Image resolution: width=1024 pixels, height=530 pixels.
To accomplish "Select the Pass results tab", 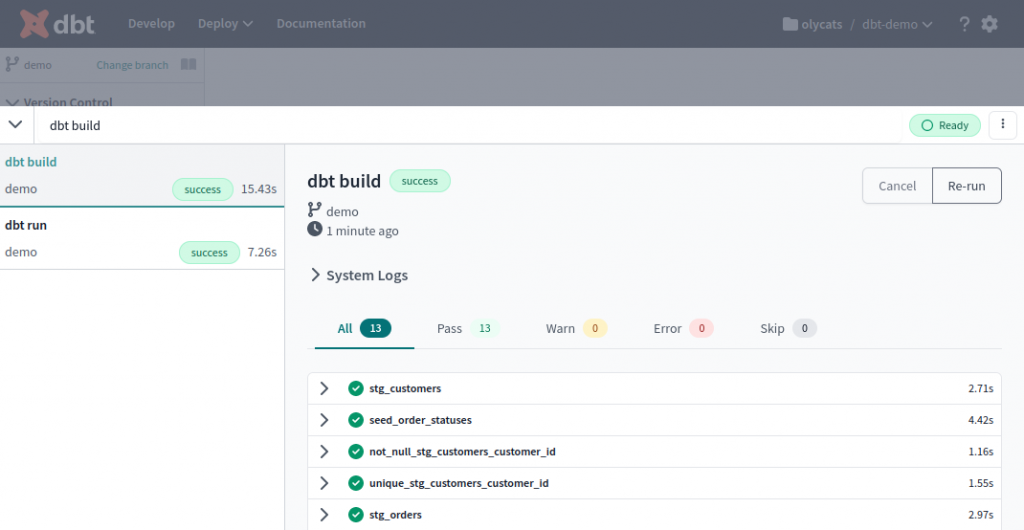I will [468, 328].
